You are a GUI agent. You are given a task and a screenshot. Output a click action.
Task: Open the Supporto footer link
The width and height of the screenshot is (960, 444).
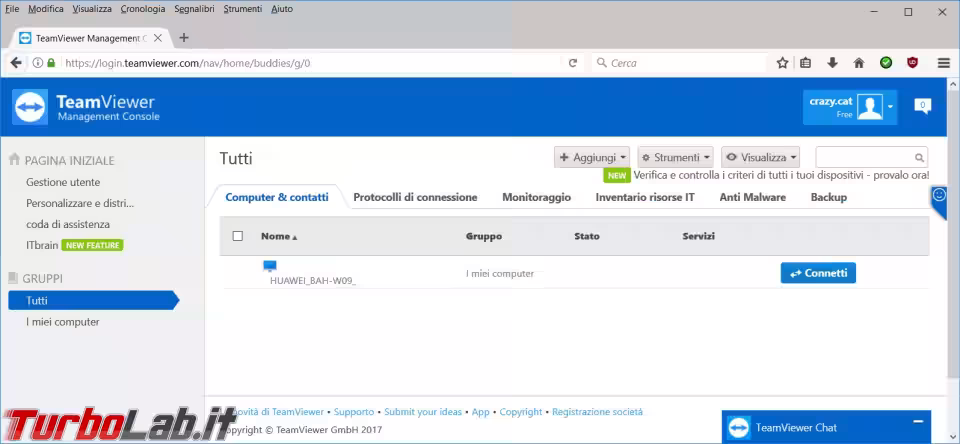[x=354, y=412]
